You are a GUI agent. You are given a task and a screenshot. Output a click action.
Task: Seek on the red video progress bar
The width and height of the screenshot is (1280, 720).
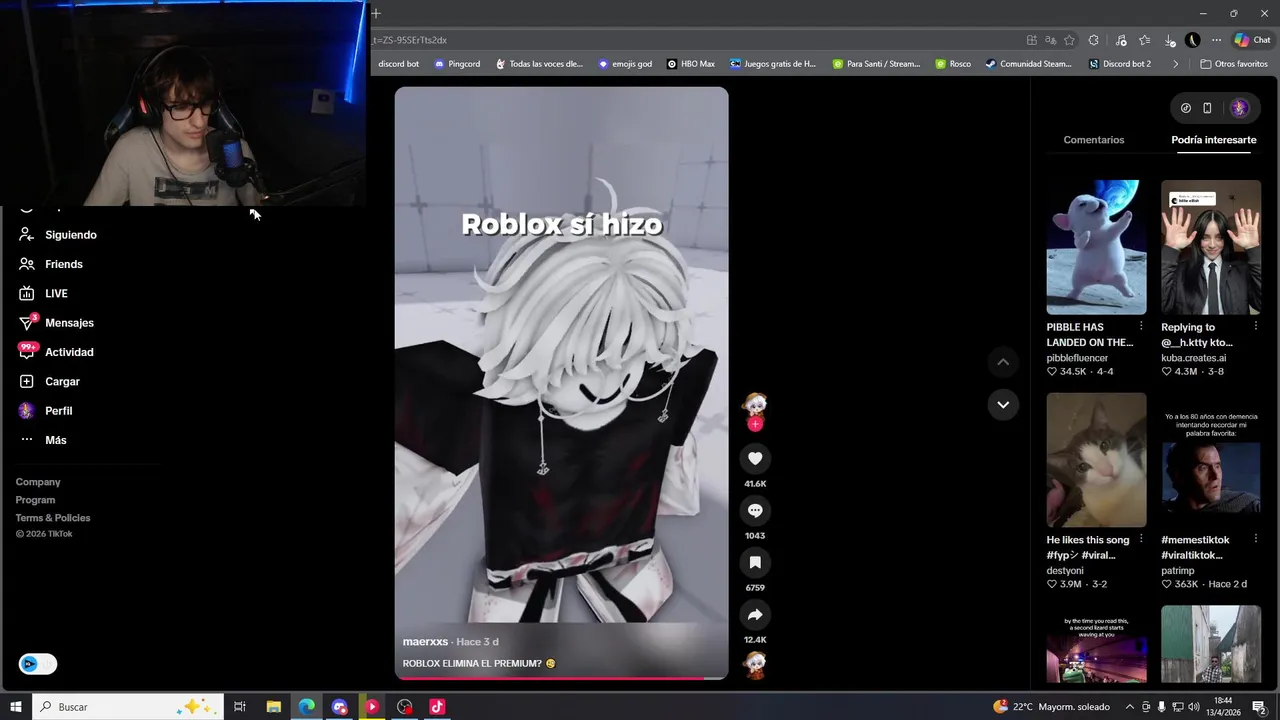point(561,678)
